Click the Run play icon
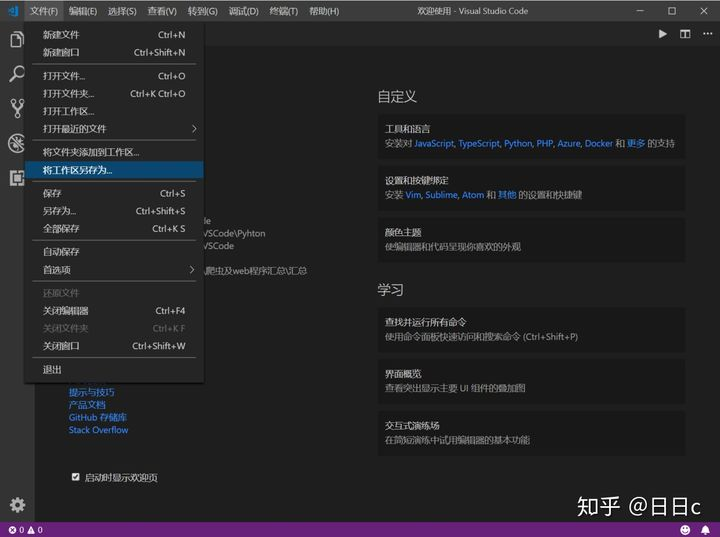The height and width of the screenshot is (537, 720). pyautogui.click(x=663, y=34)
